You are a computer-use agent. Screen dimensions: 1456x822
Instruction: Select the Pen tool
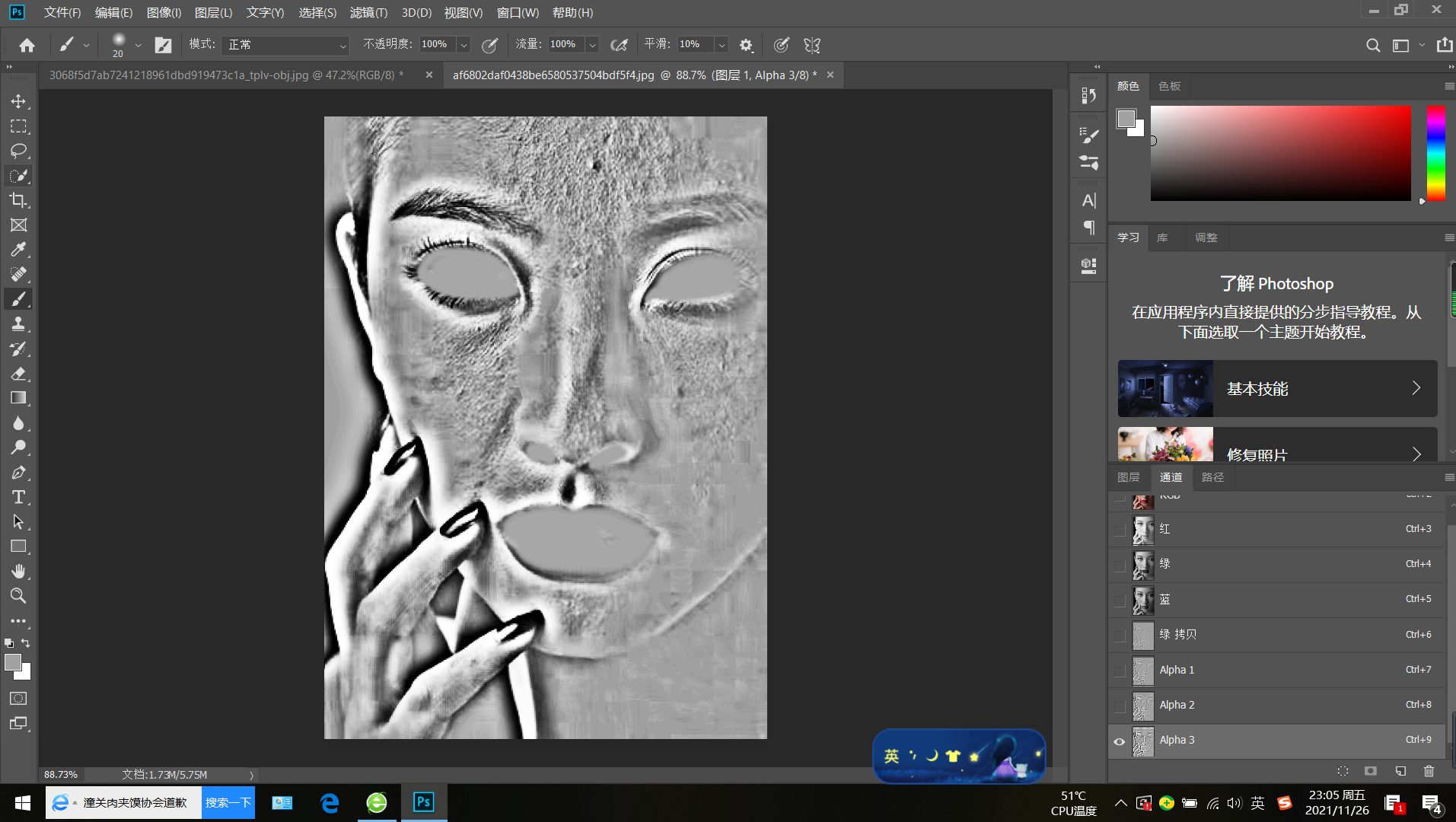pos(18,473)
